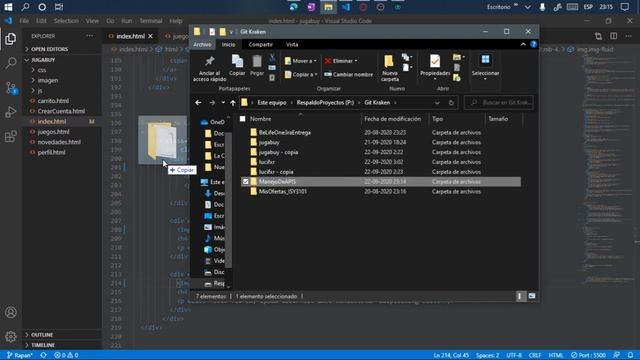
Task: Uncheck the ManejoDeAPIS folder checkbox
Action: point(245,182)
